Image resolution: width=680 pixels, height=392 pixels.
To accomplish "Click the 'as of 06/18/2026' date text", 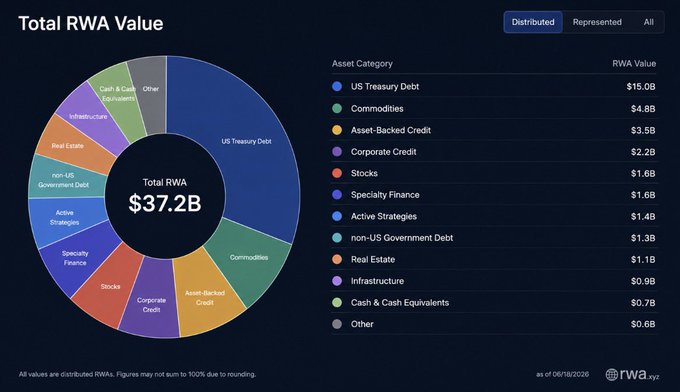I will tap(562, 374).
